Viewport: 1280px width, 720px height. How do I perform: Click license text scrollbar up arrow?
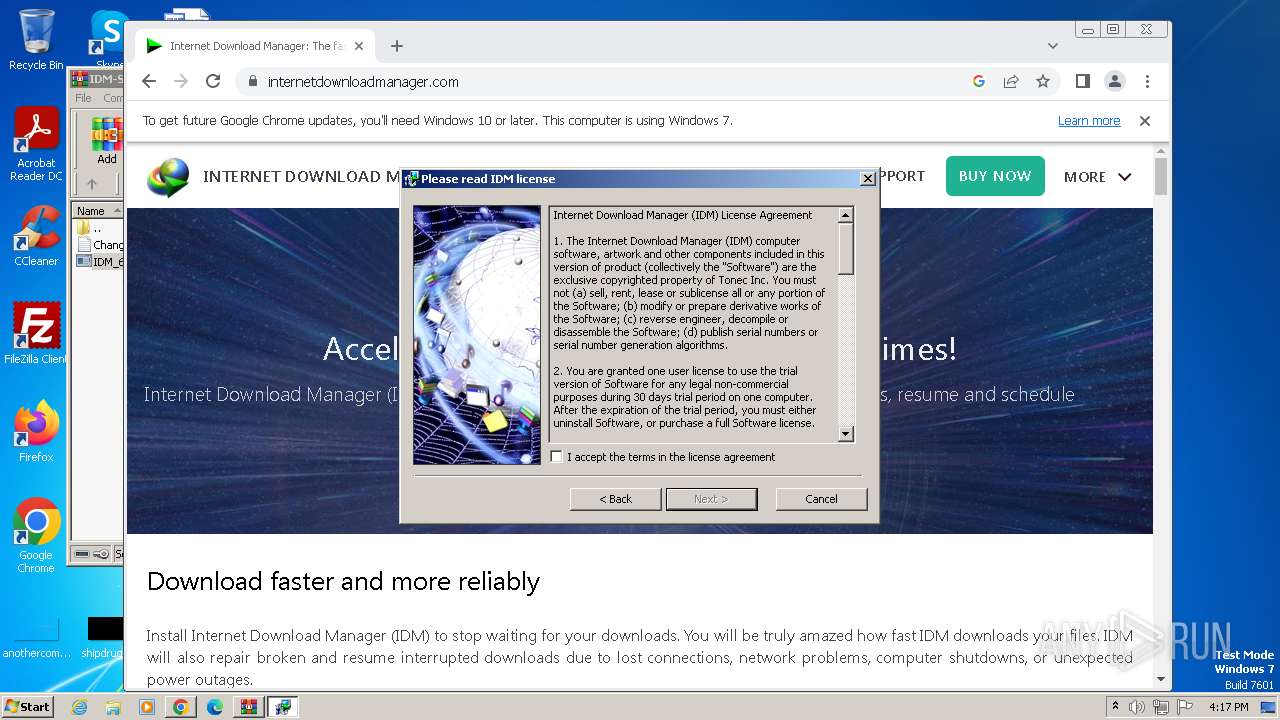(846, 215)
